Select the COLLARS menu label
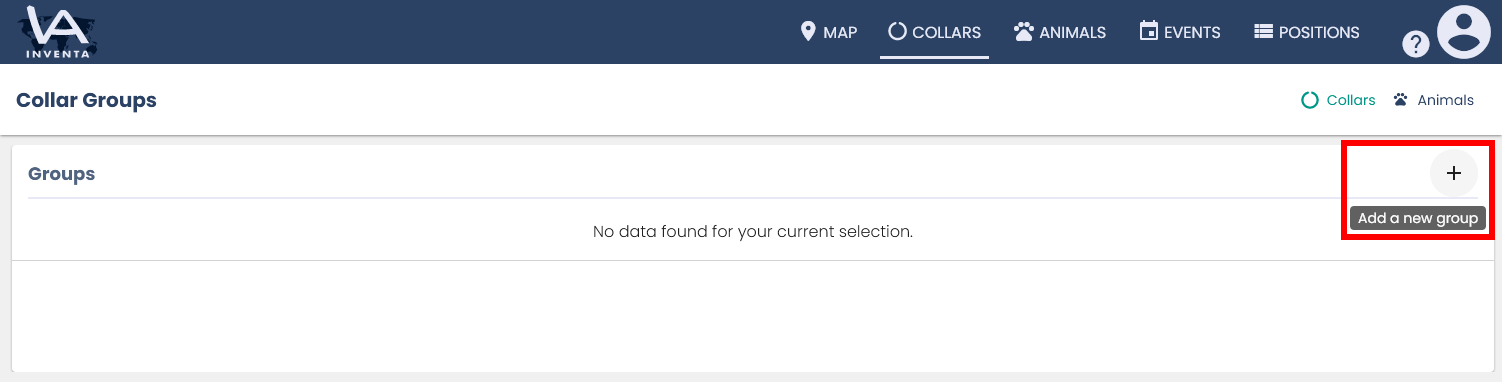Image resolution: width=1502 pixels, height=382 pixels. coord(946,32)
